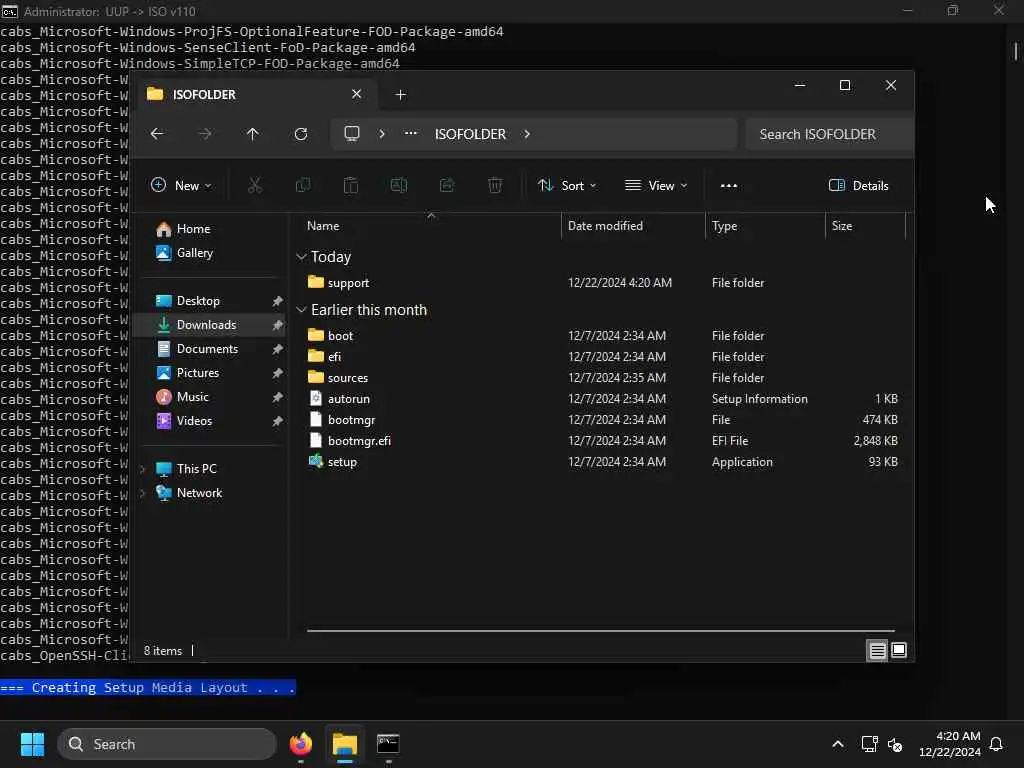Viewport: 1024px width, 768px height.
Task: Switch to large thumbnails view icon
Action: [x=899, y=650]
